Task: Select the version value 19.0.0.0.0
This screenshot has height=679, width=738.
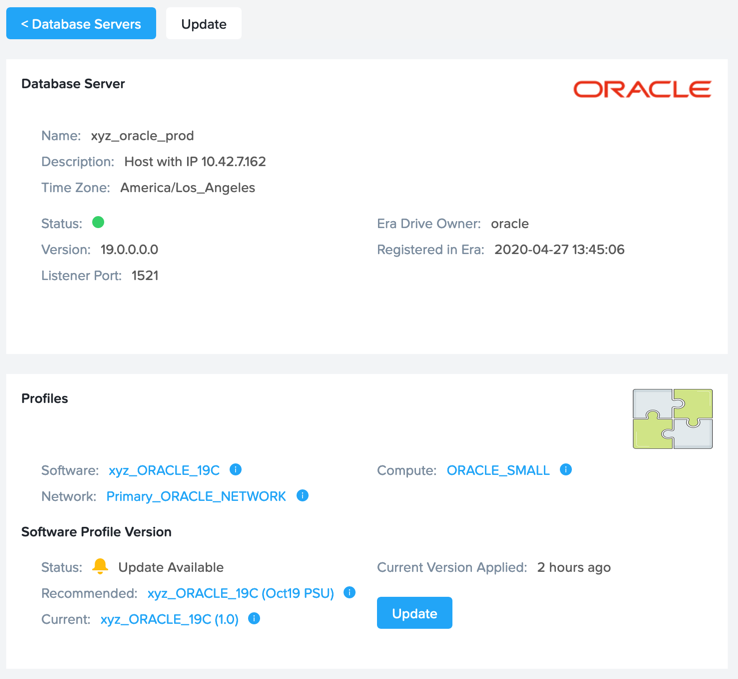Action: click(x=129, y=249)
